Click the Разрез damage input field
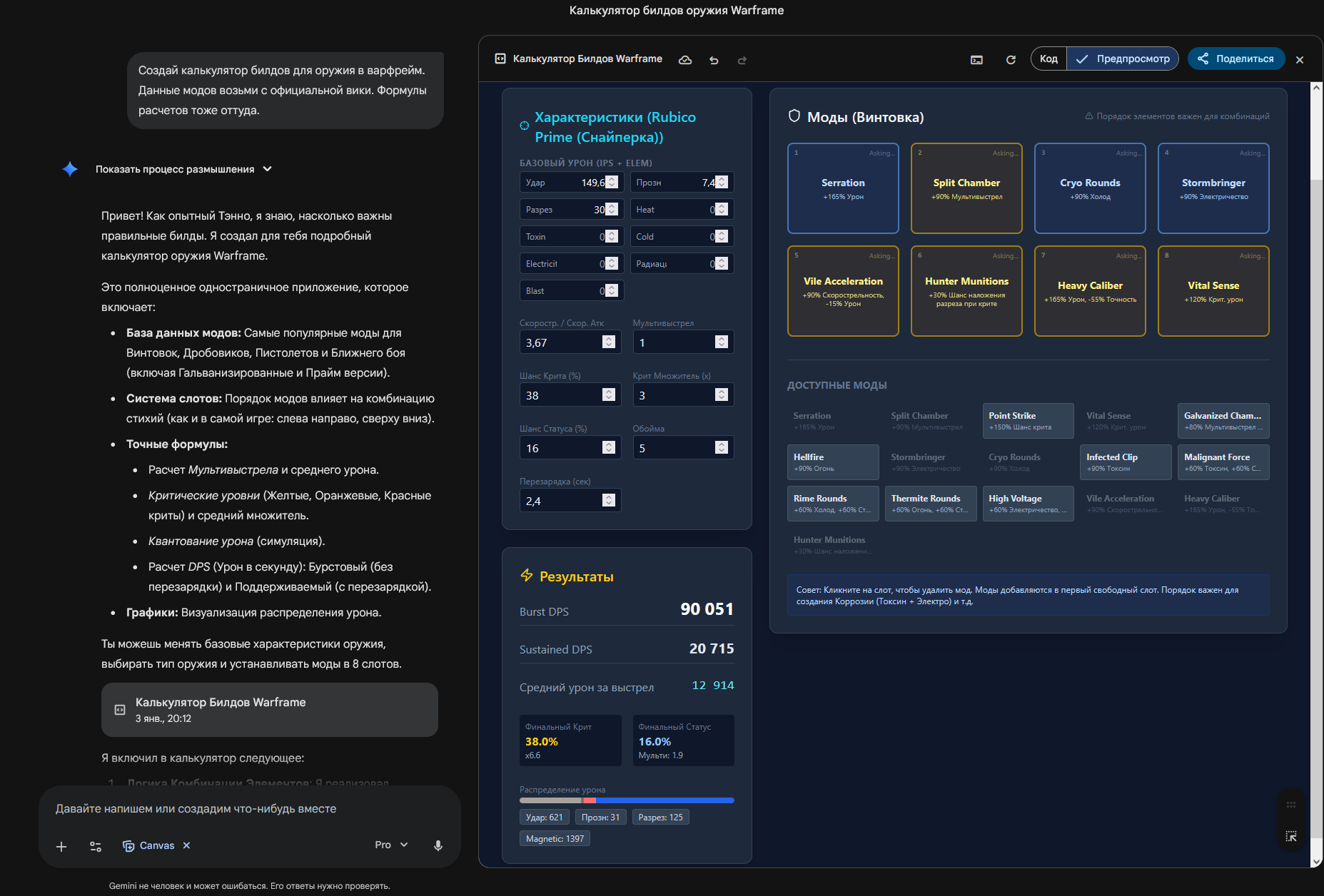1324x896 pixels. point(572,210)
